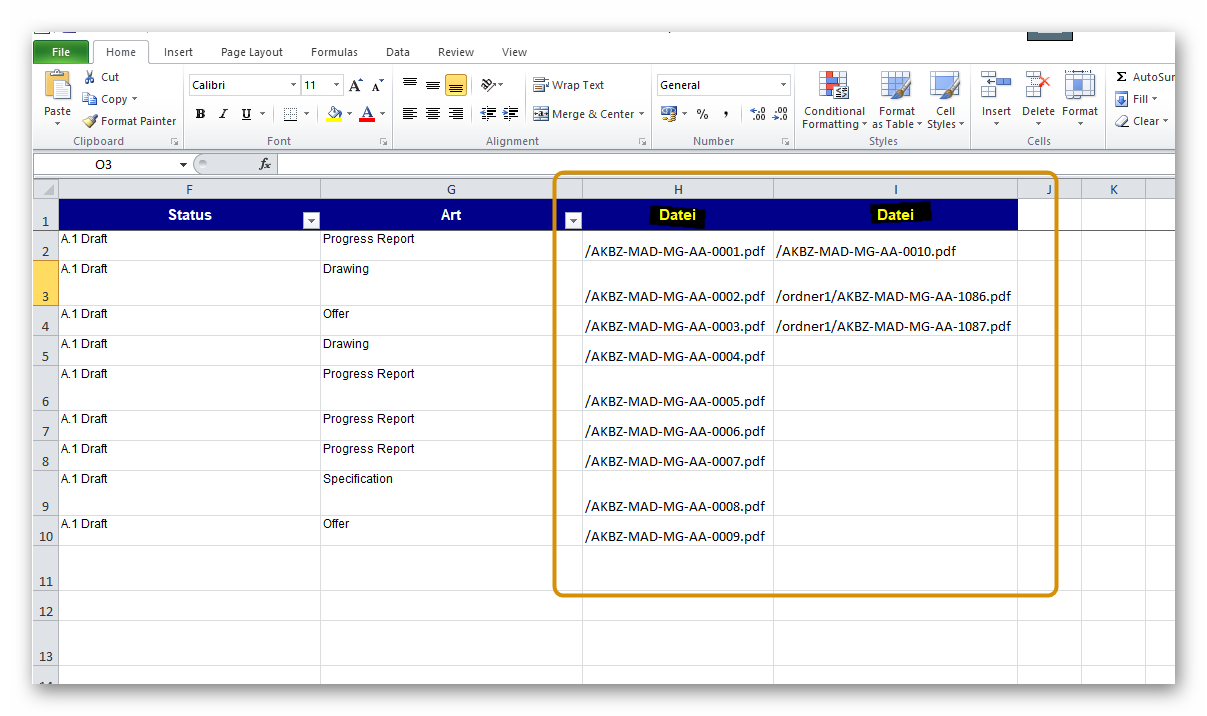Click the Cut scissors icon
This screenshot has height=716, width=1207.
90,77
